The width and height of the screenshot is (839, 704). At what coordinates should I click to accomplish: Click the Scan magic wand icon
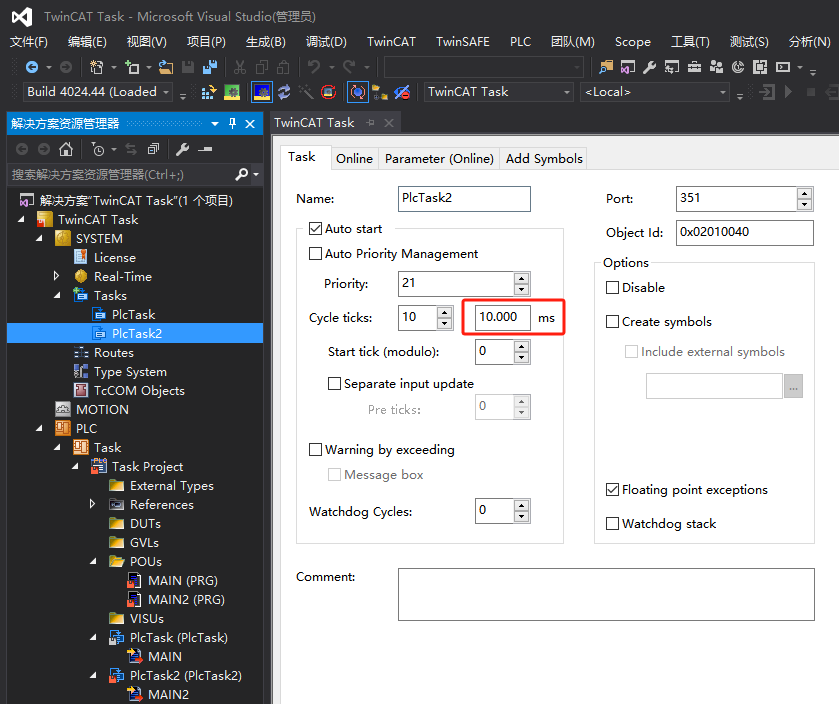[306, 93]
